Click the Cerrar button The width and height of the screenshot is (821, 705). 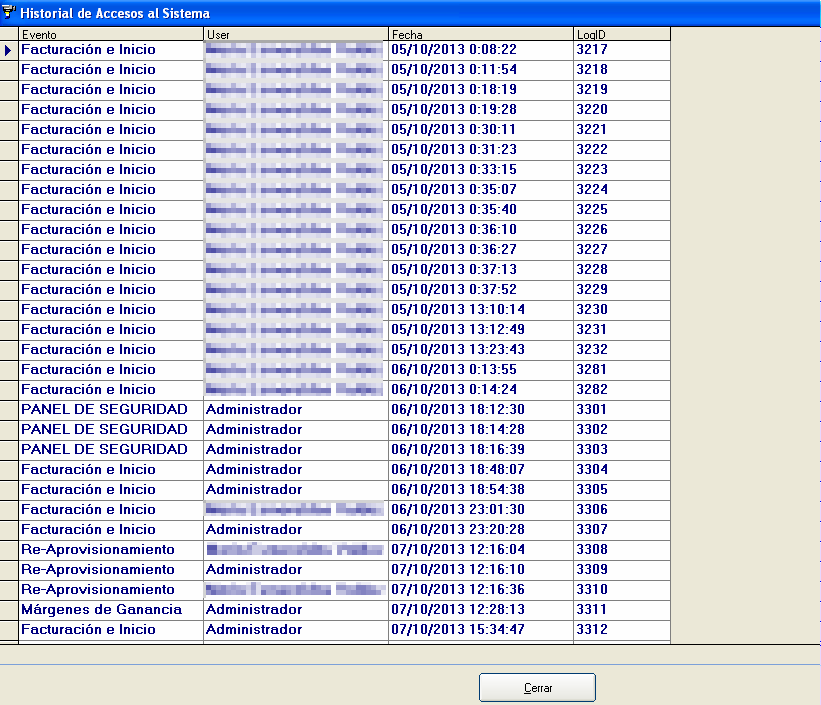click(x=537, y=688)
